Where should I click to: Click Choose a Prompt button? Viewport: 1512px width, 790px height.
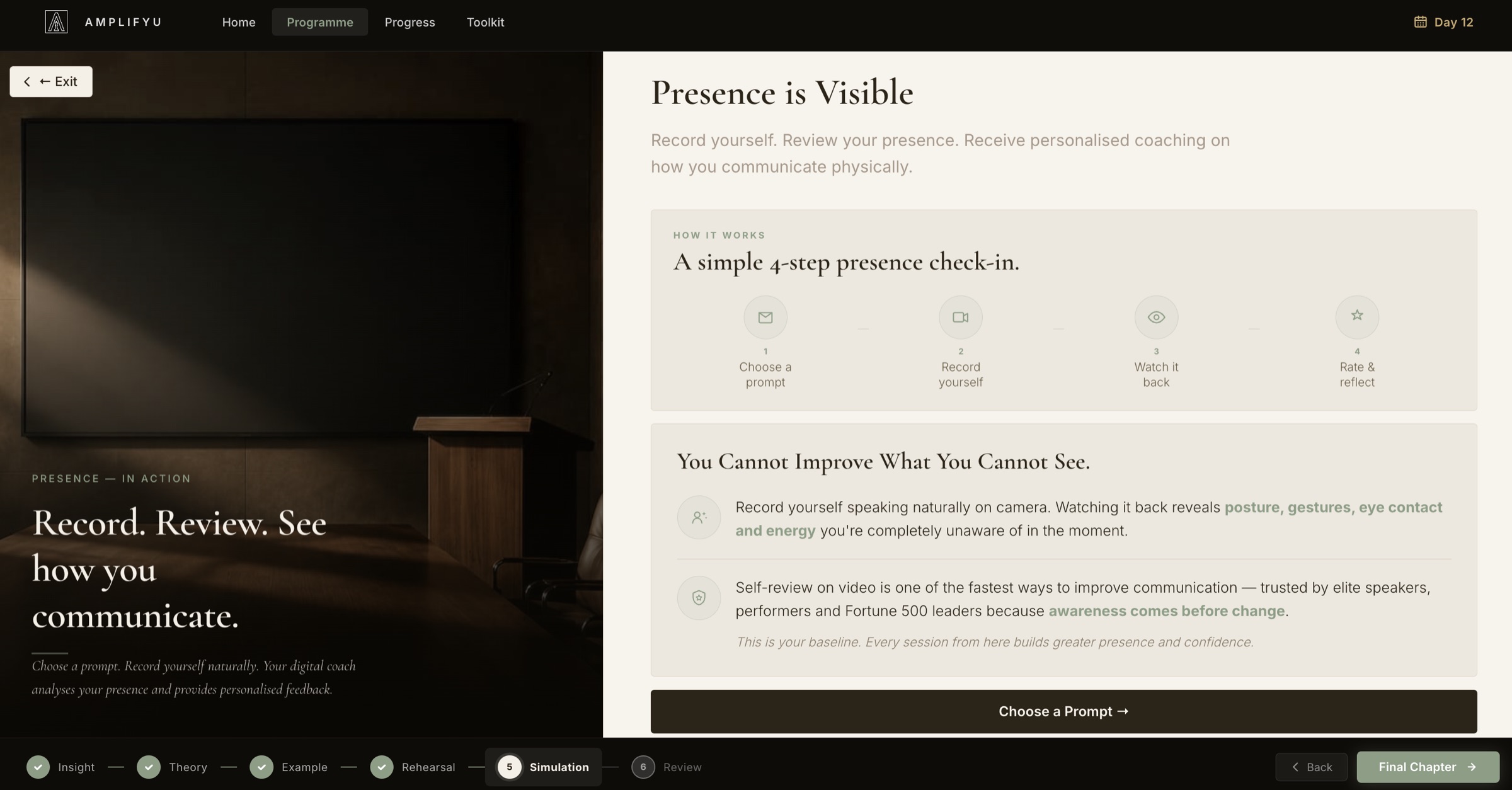pos(1063,711)
